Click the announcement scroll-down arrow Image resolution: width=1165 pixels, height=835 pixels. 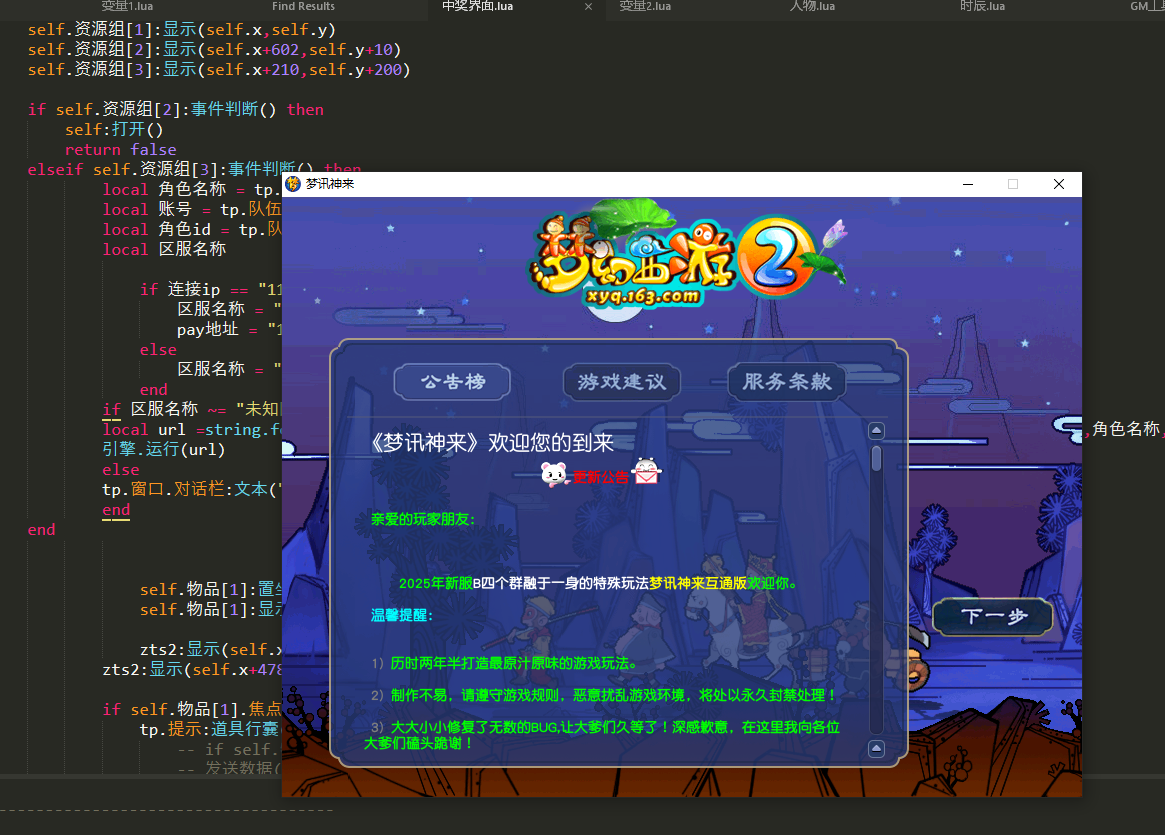pyautogui.click(x=877, y=748)
